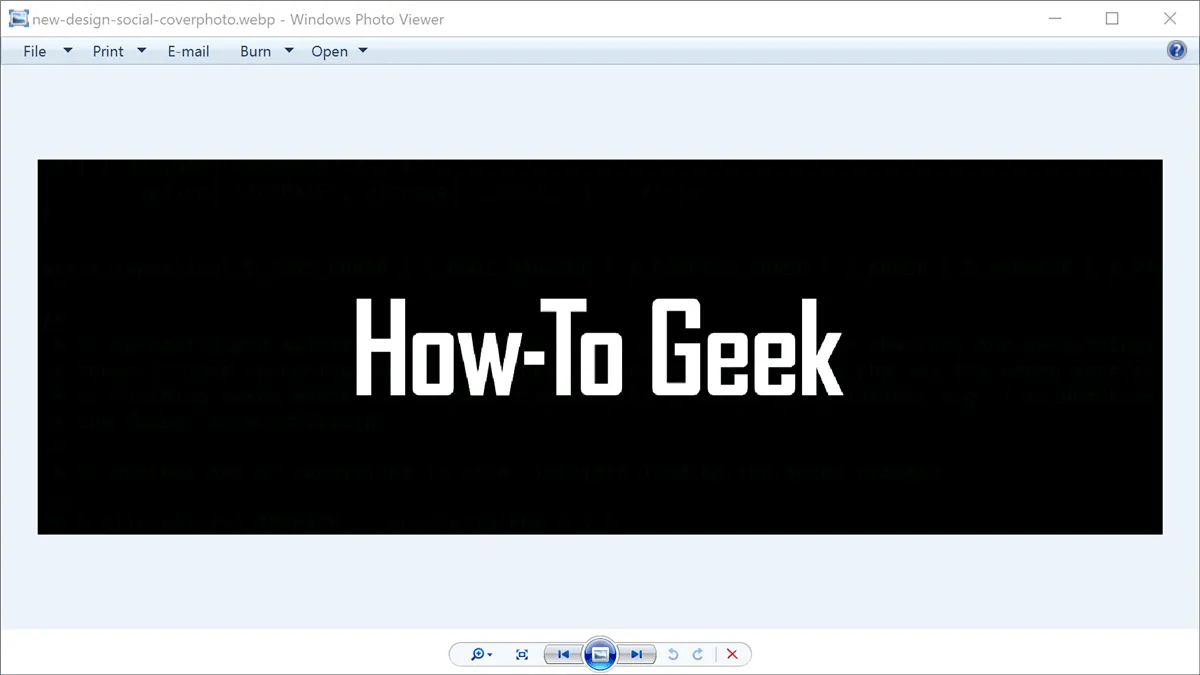Go to the next image
Screen dimensions: 1200x675
pos(637,654)
